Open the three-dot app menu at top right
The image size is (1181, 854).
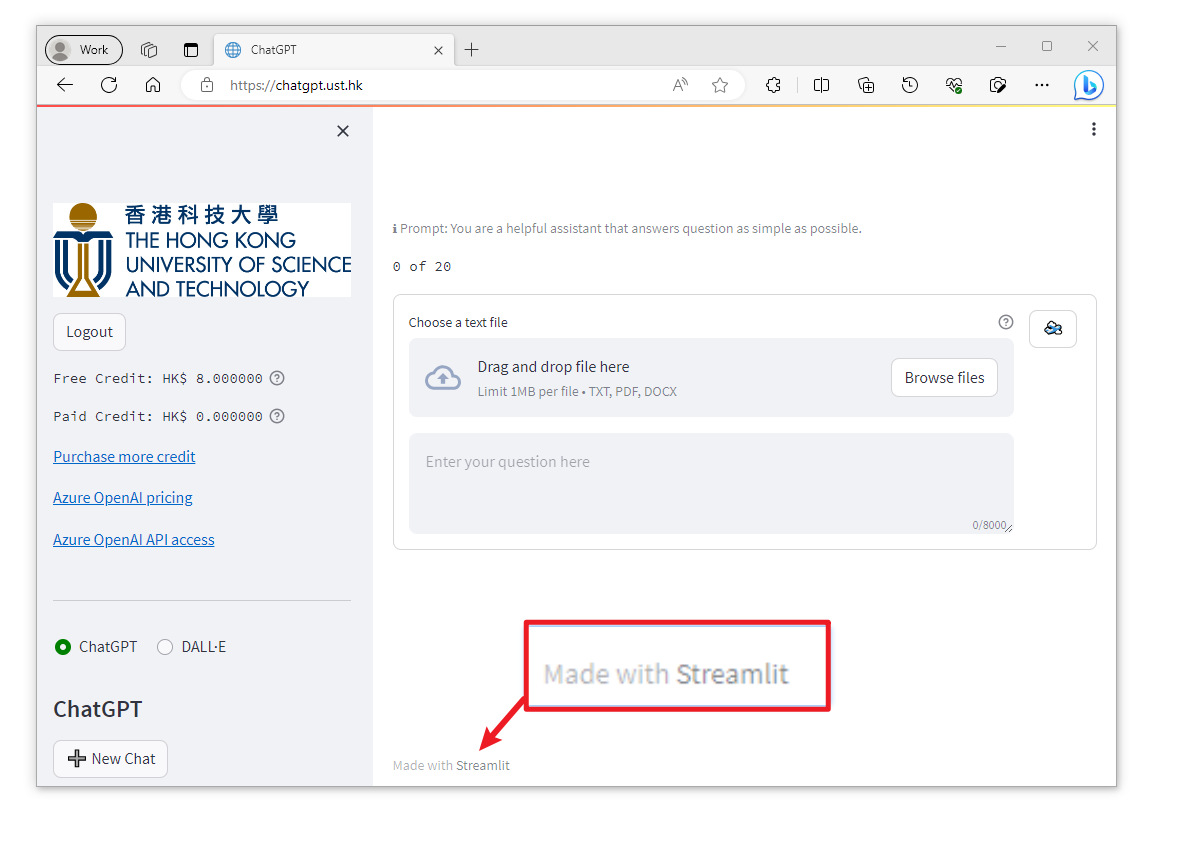click(x=1094, y=128)
